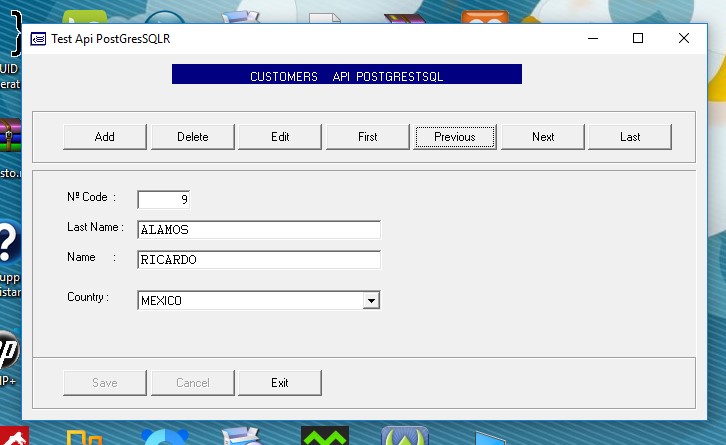The image size is (726, 445).
Task: Edit the current customer record
Action: 280,137
